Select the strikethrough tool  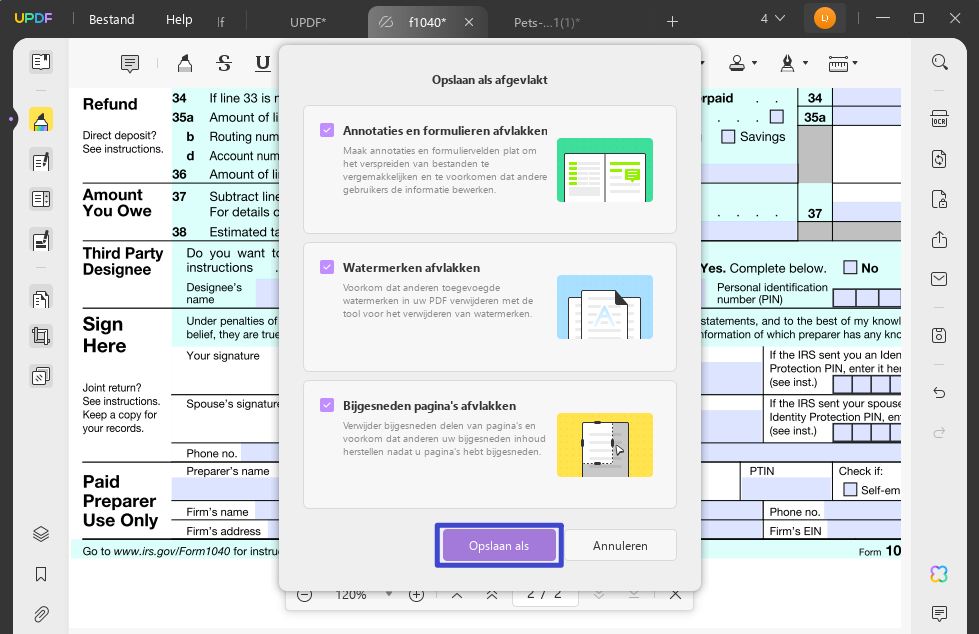click(x=224, y=63)
